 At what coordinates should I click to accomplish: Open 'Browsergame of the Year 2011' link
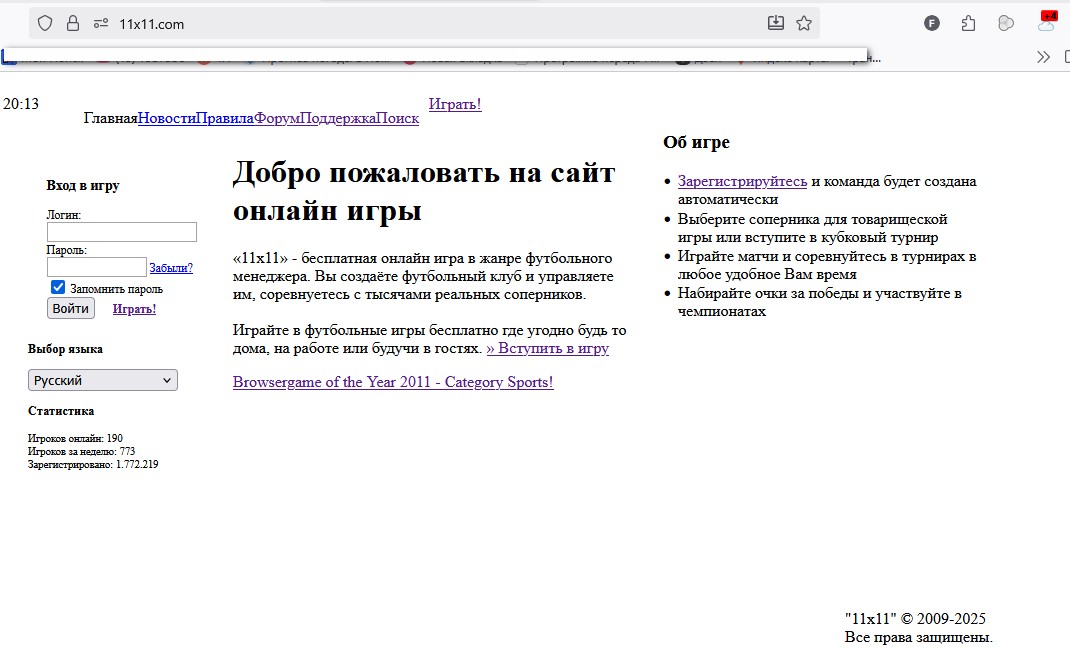click(x=393, y=382)
